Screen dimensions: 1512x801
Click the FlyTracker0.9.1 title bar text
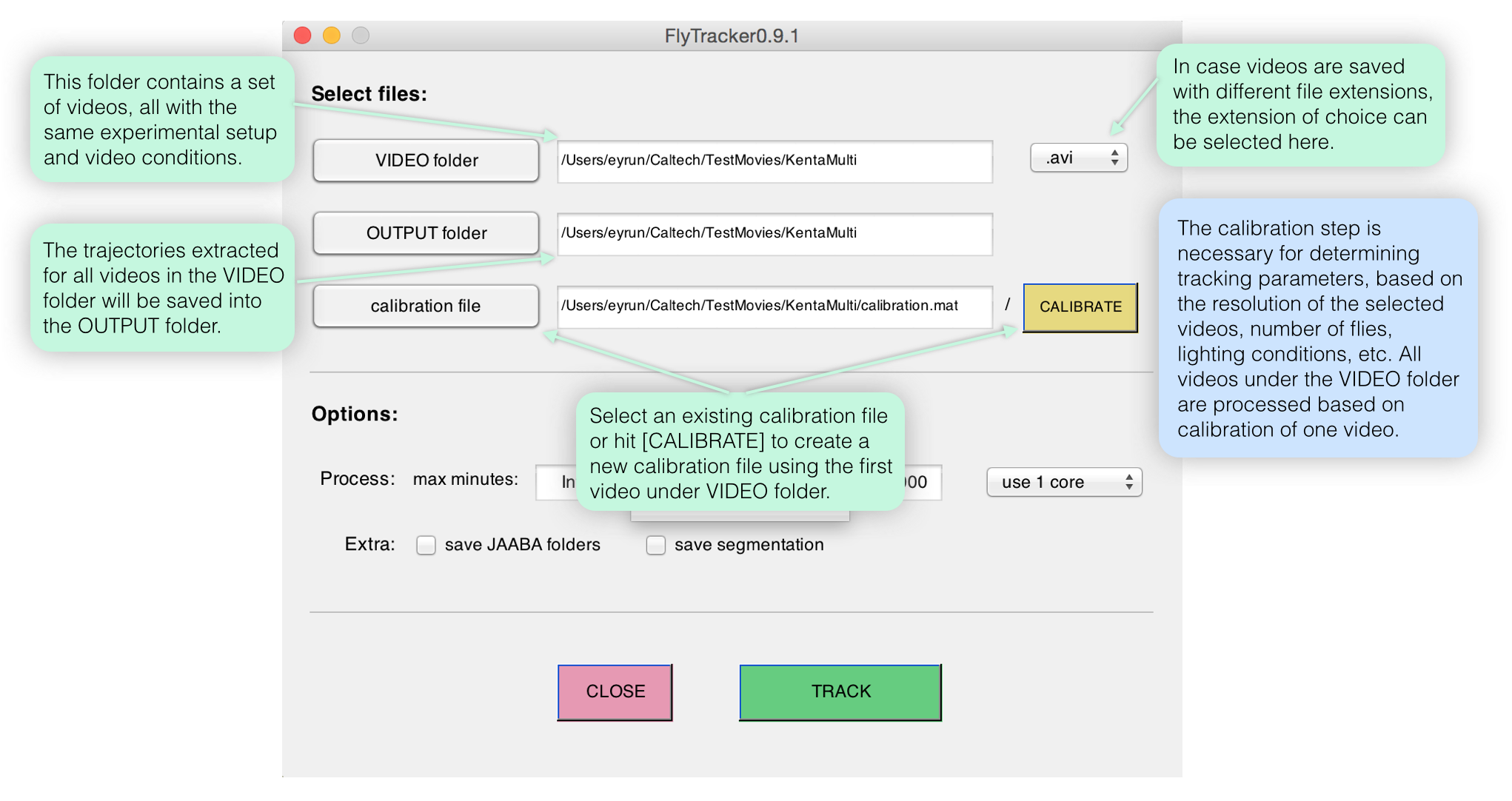coord(731,36)
